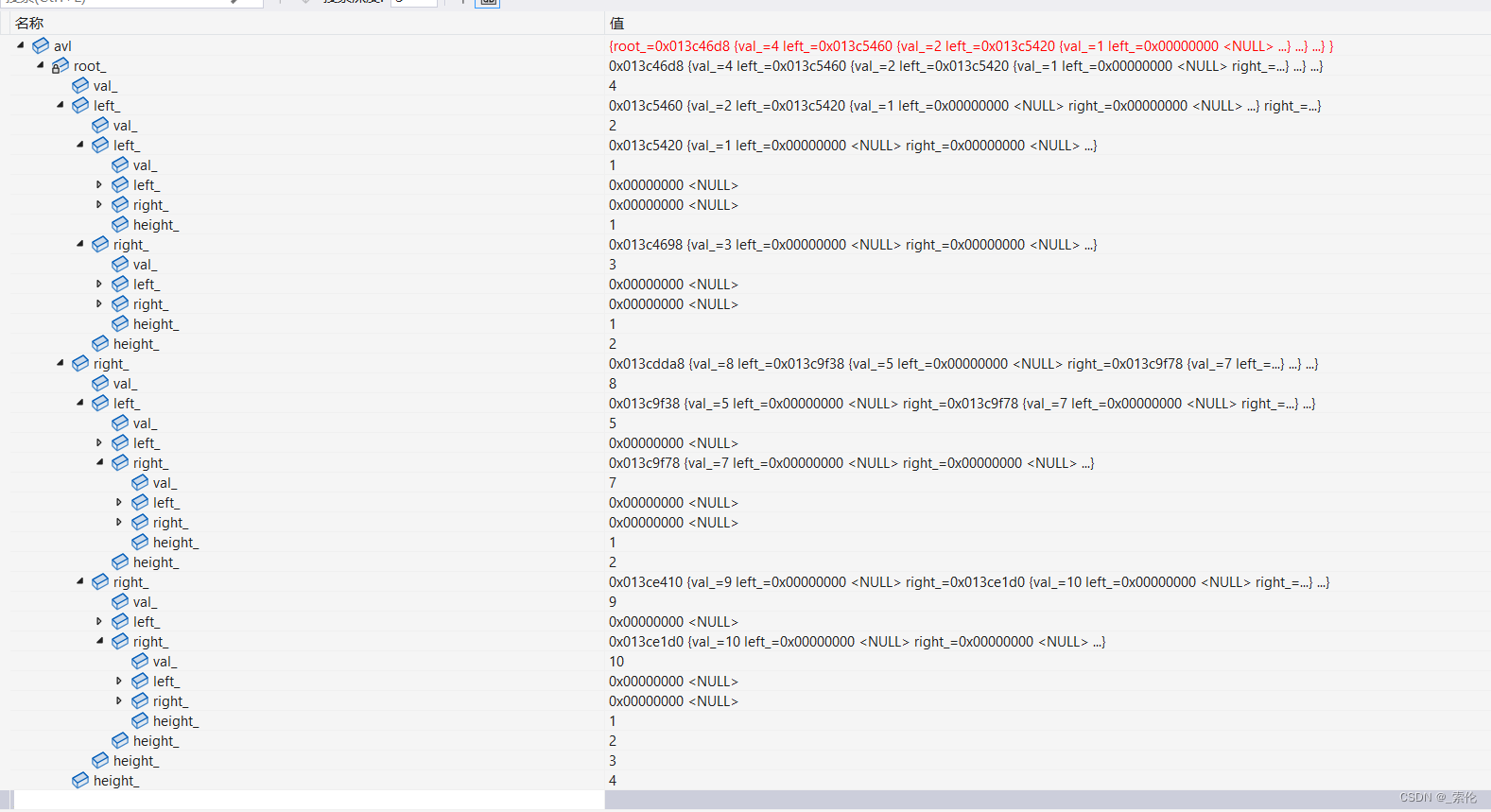Select the val_ row name with value 3
This screenshot has height=812, width=1491.
click(x=145, y=265)
